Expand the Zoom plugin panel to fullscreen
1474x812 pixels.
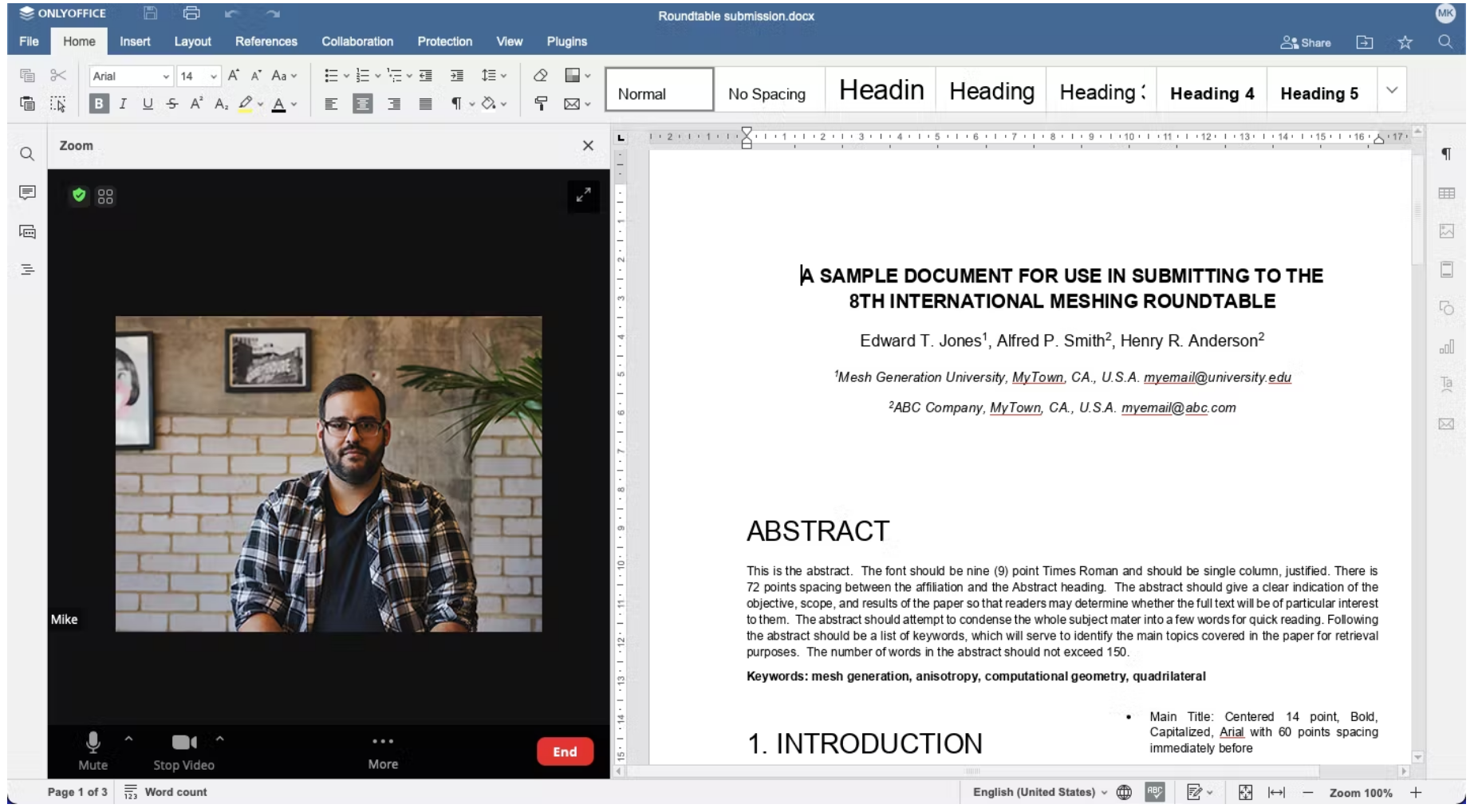pyautogui.click(x=583, y=195)
